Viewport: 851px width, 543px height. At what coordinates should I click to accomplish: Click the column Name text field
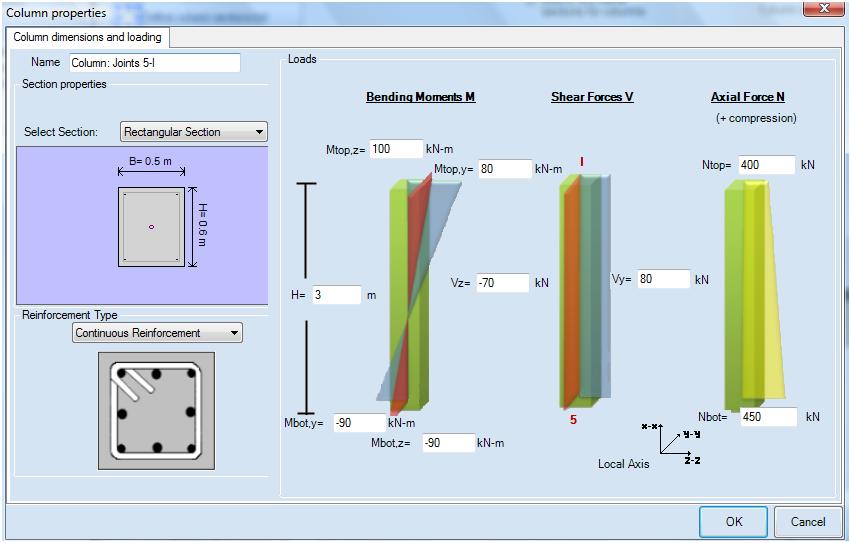154,63
